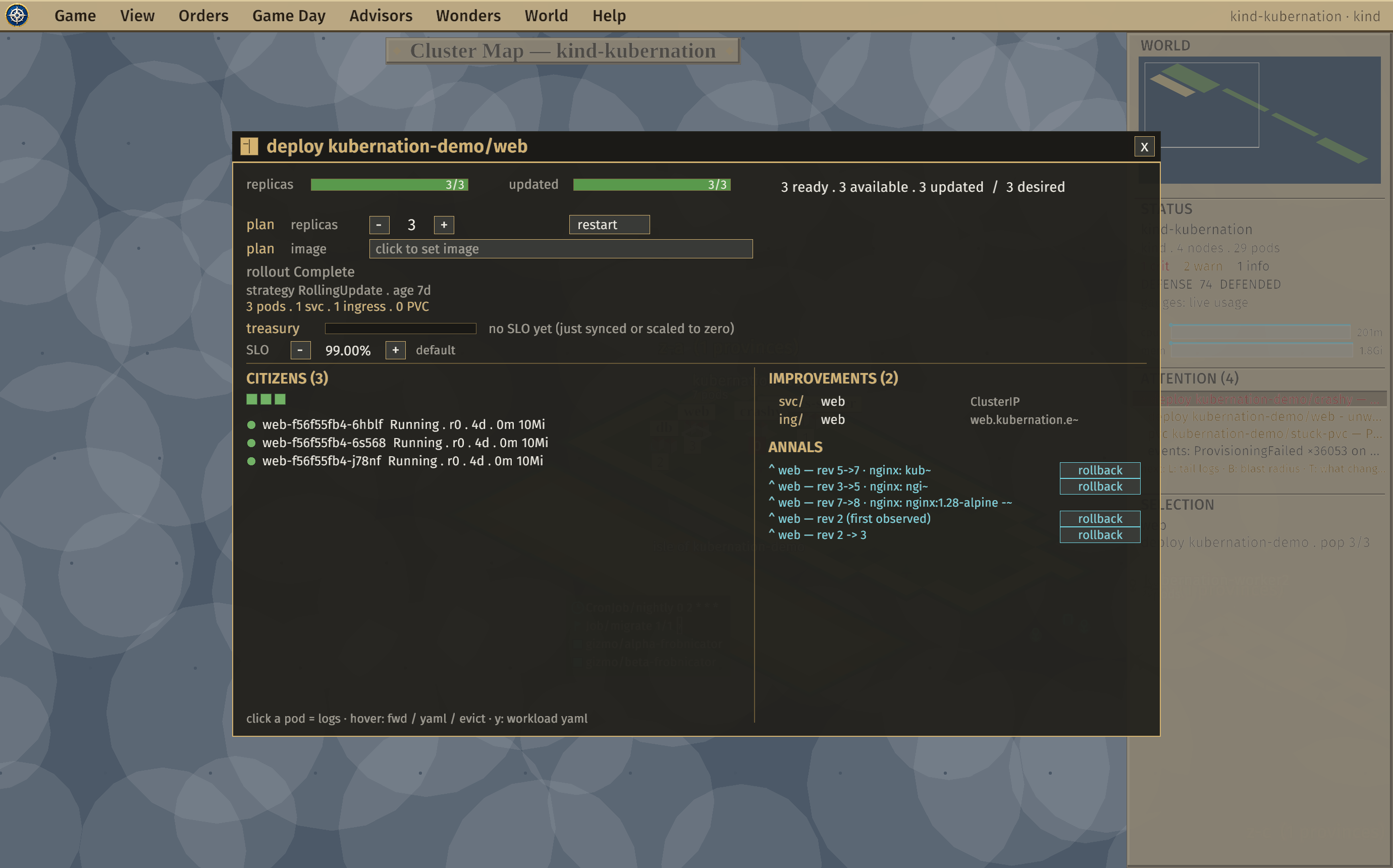Viewport: 1393px width, 868px height.
Task: Open the View menu
Action: (137, 16)
